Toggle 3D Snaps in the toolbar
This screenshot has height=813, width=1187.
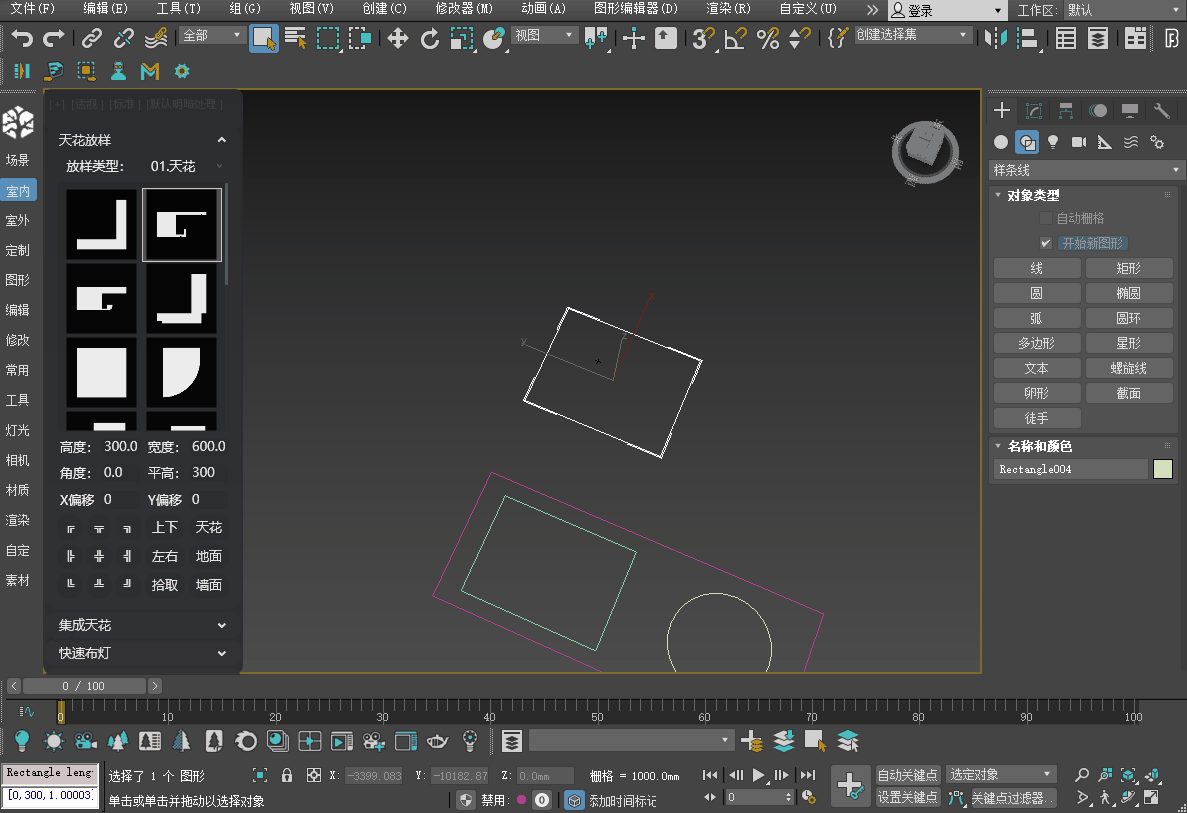704,38
